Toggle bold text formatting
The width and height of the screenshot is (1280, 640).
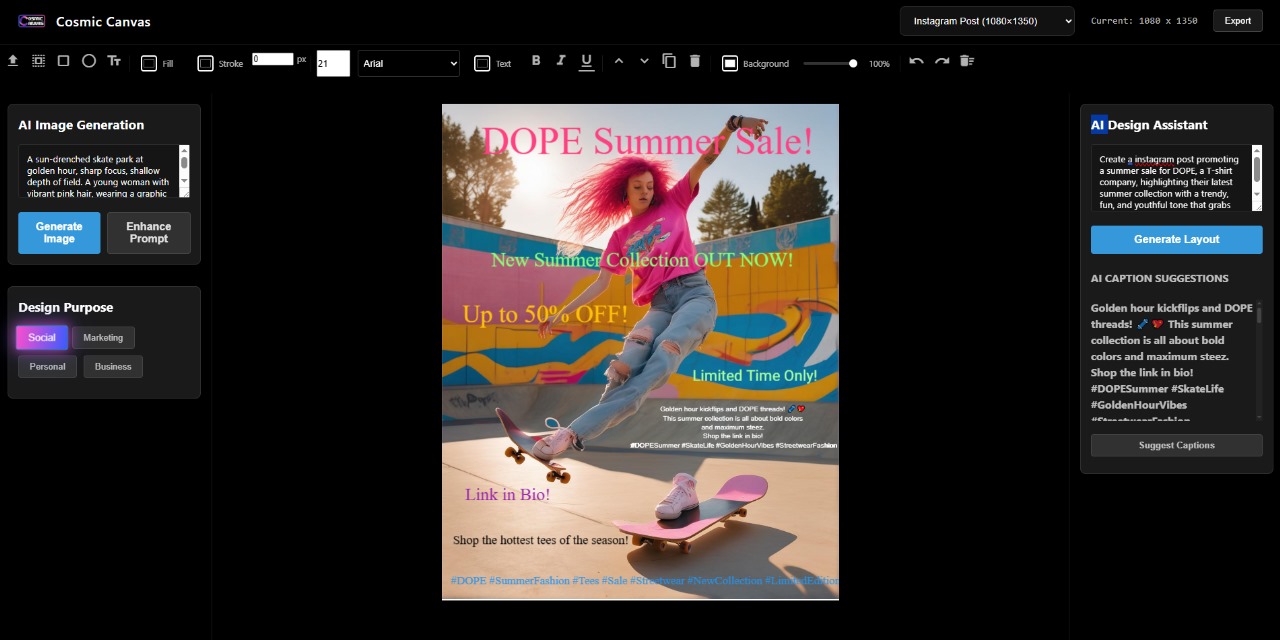click(536, 61)
